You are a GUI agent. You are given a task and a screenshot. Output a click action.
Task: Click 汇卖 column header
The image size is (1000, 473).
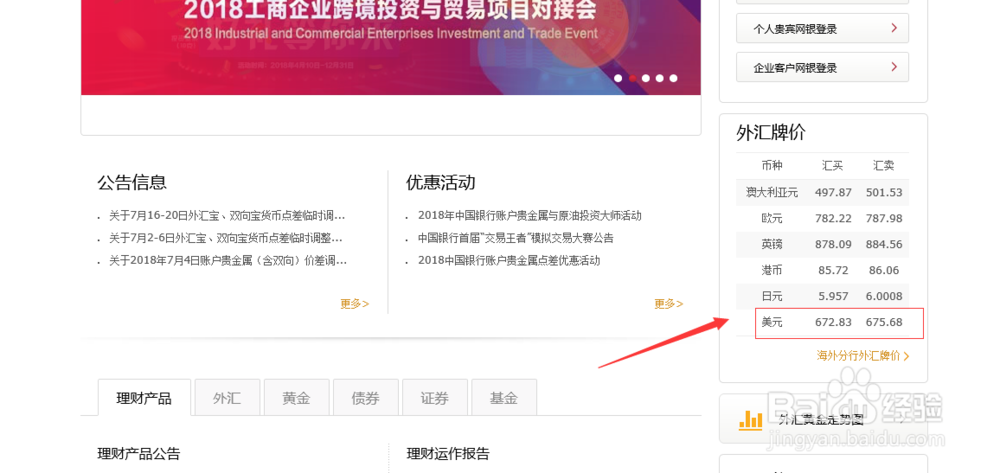coord(883,166)
